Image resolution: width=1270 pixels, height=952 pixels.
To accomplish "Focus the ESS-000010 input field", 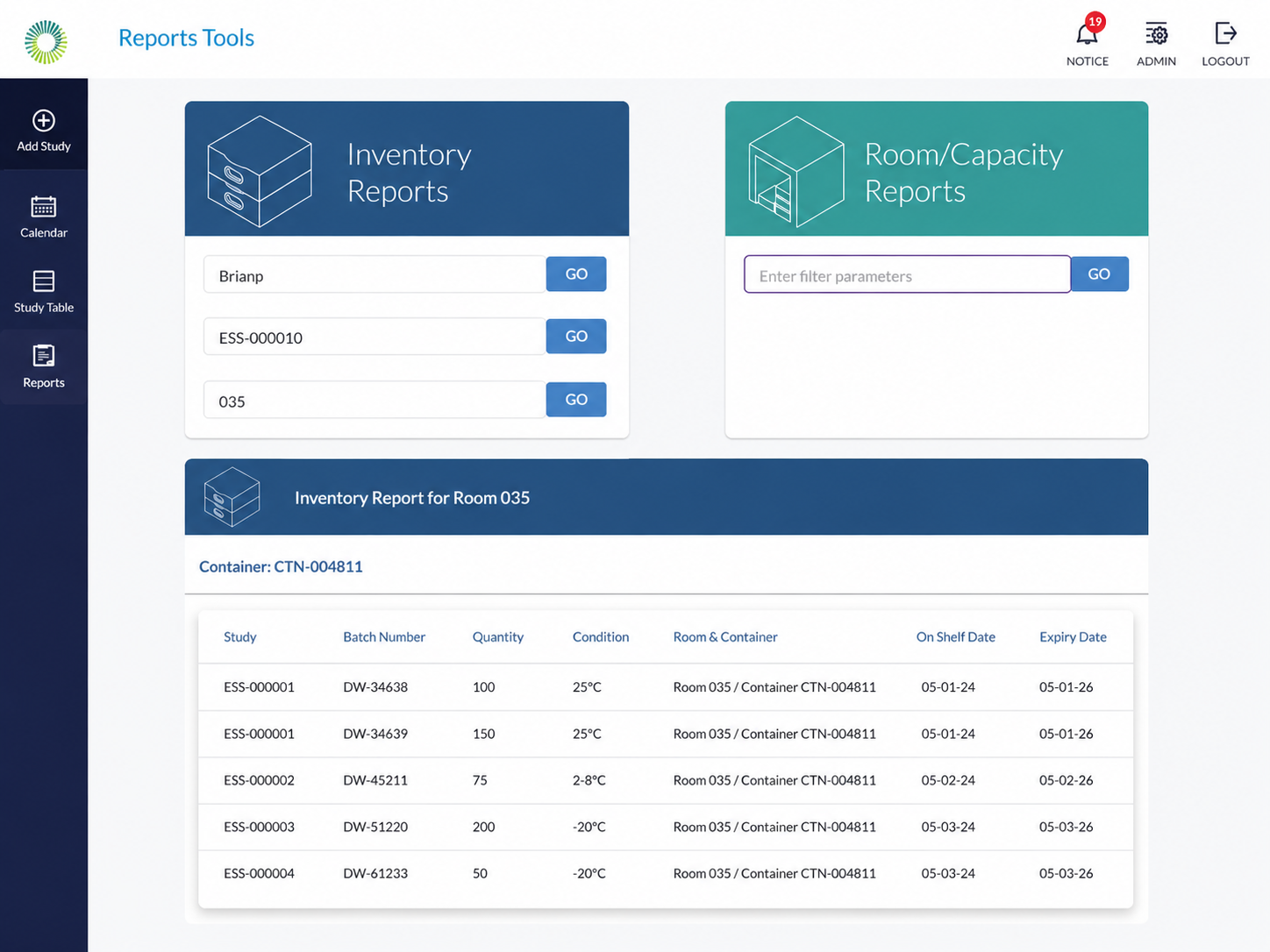I will (x=375, y=337).
